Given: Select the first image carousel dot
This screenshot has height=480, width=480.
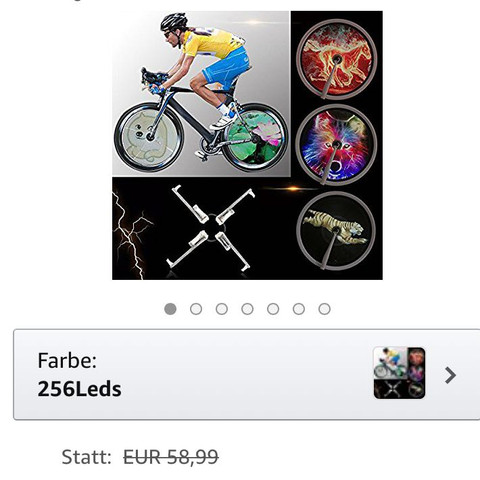Looking at the screenshot, I should (x=170, y=309).
